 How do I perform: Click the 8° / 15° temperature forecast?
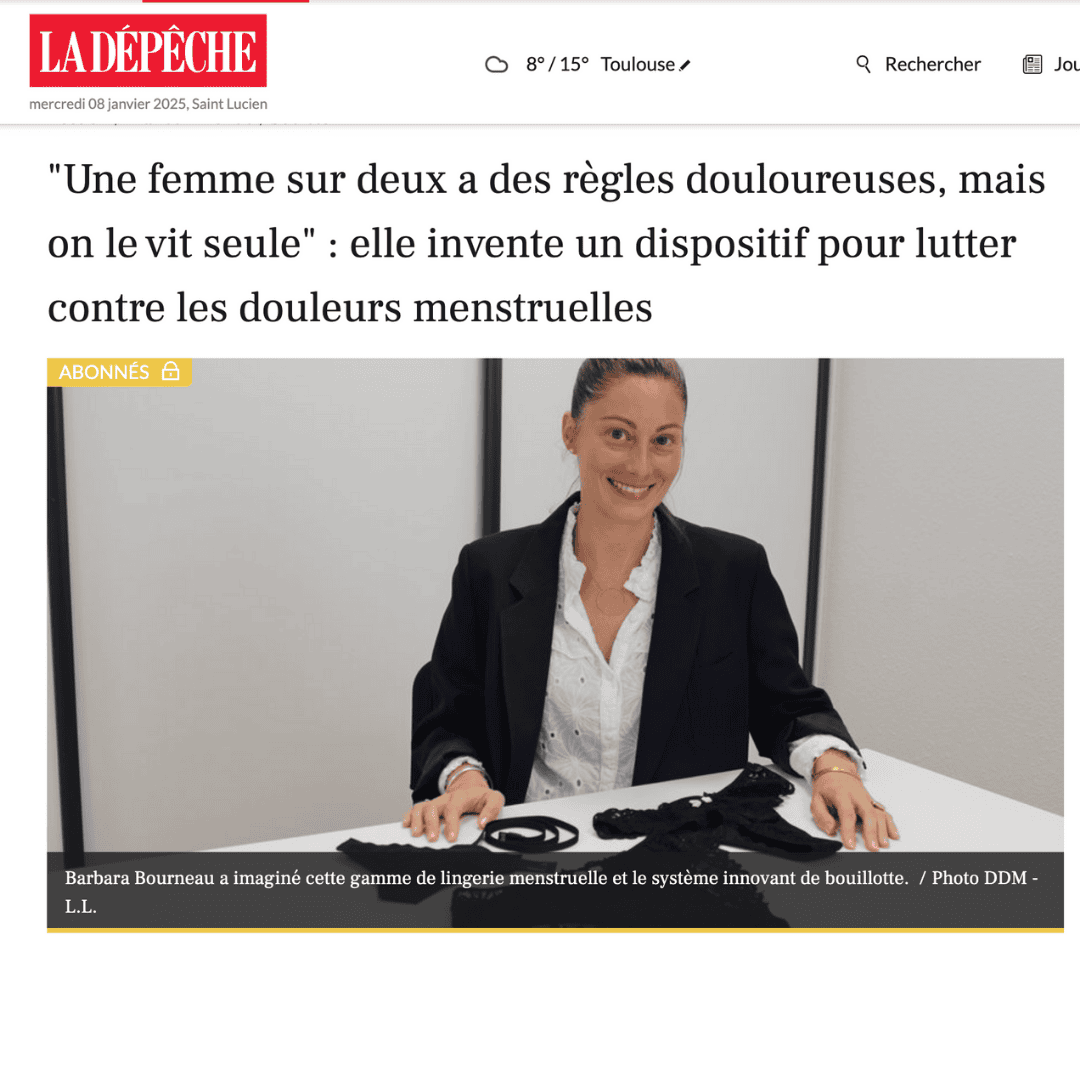(557, 64)
